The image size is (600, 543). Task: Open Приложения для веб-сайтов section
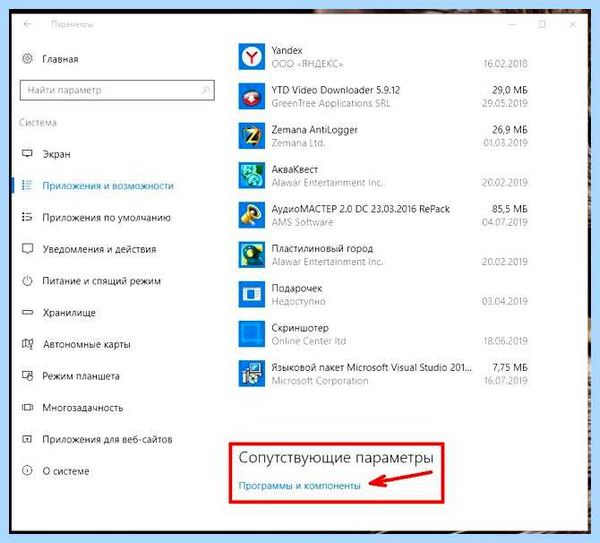click(x=107, y=439)
